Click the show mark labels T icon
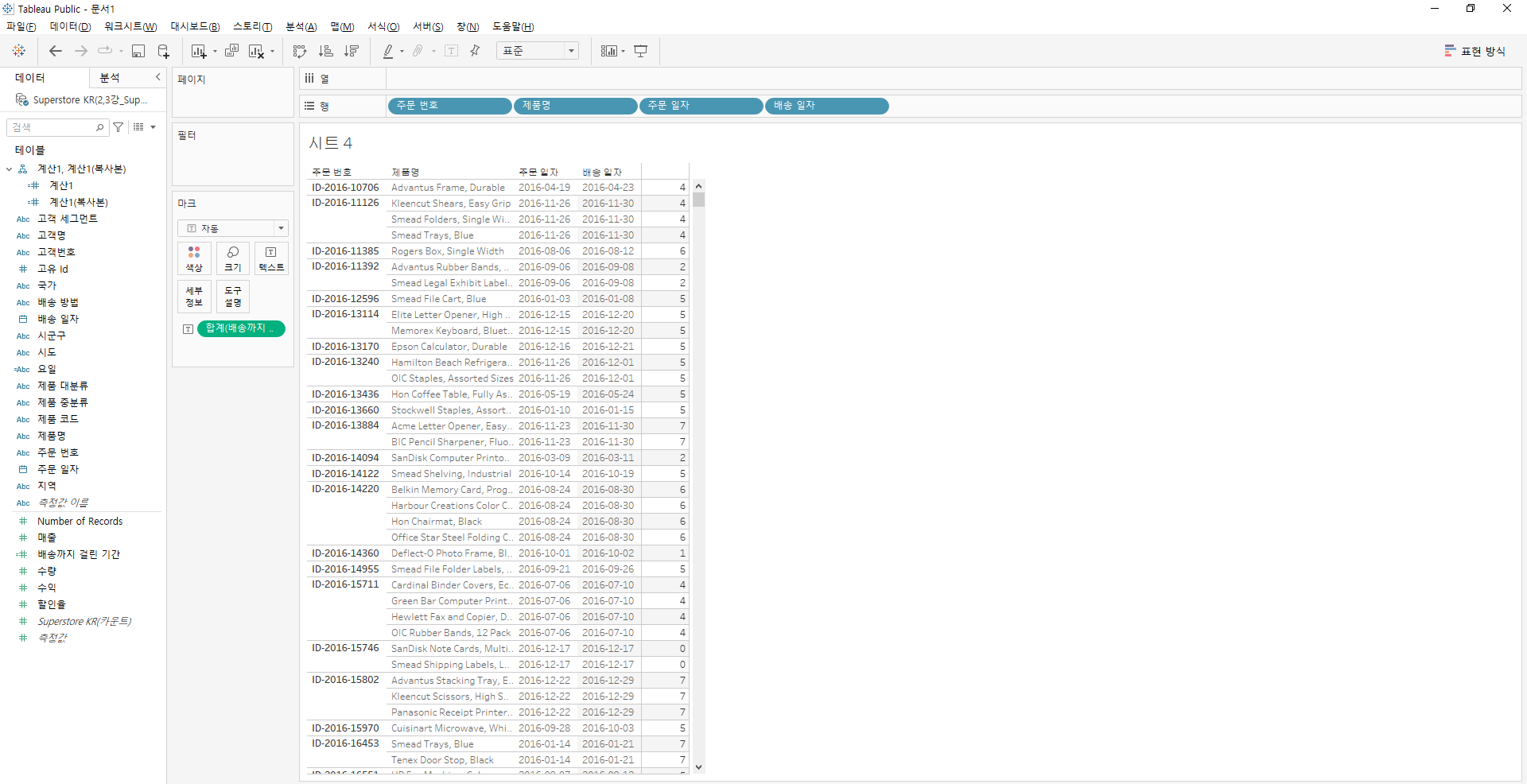The height and width of the screenshot is (784, 1527). click(x=451, y=51)
